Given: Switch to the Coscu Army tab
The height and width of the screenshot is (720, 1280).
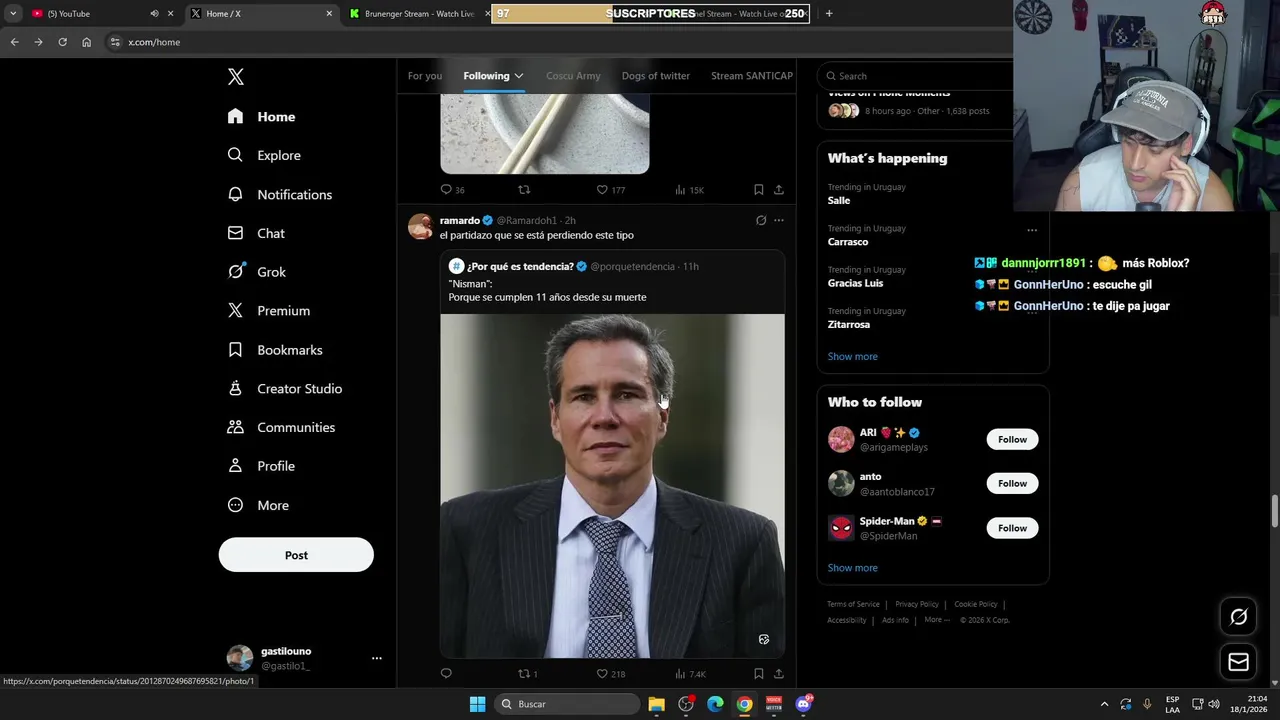Looking at the screenshot, I should pyautogui.click(x=573, y=76).
